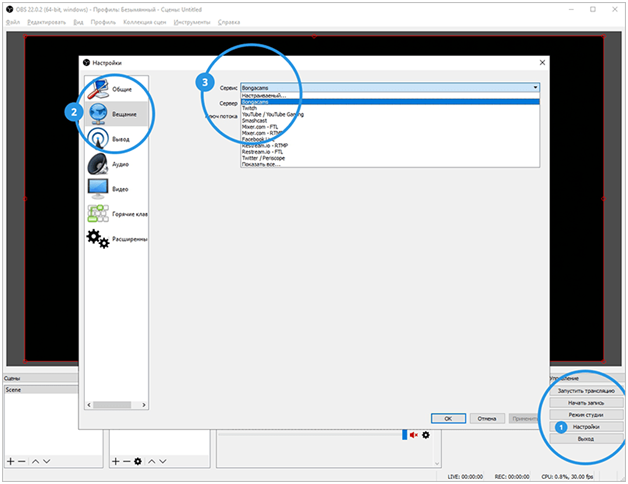Open the Коллекция сцен menu
The image size is (628, 484).
(x=144, y=22)
